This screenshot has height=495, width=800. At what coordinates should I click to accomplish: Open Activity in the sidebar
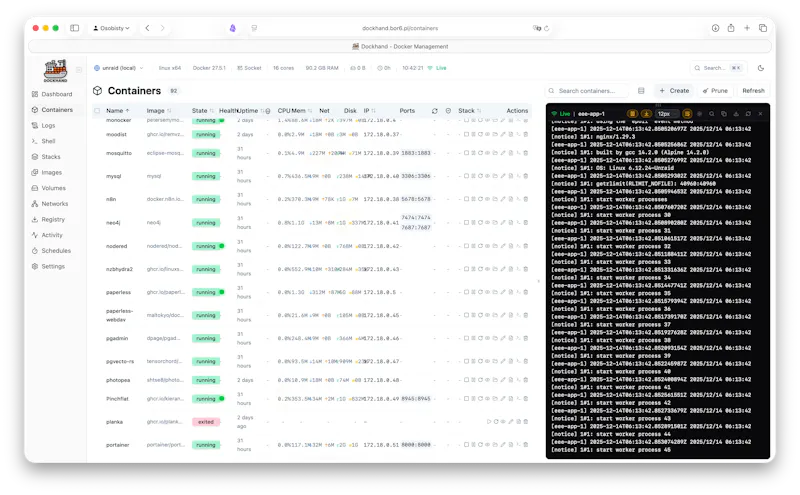47,235
